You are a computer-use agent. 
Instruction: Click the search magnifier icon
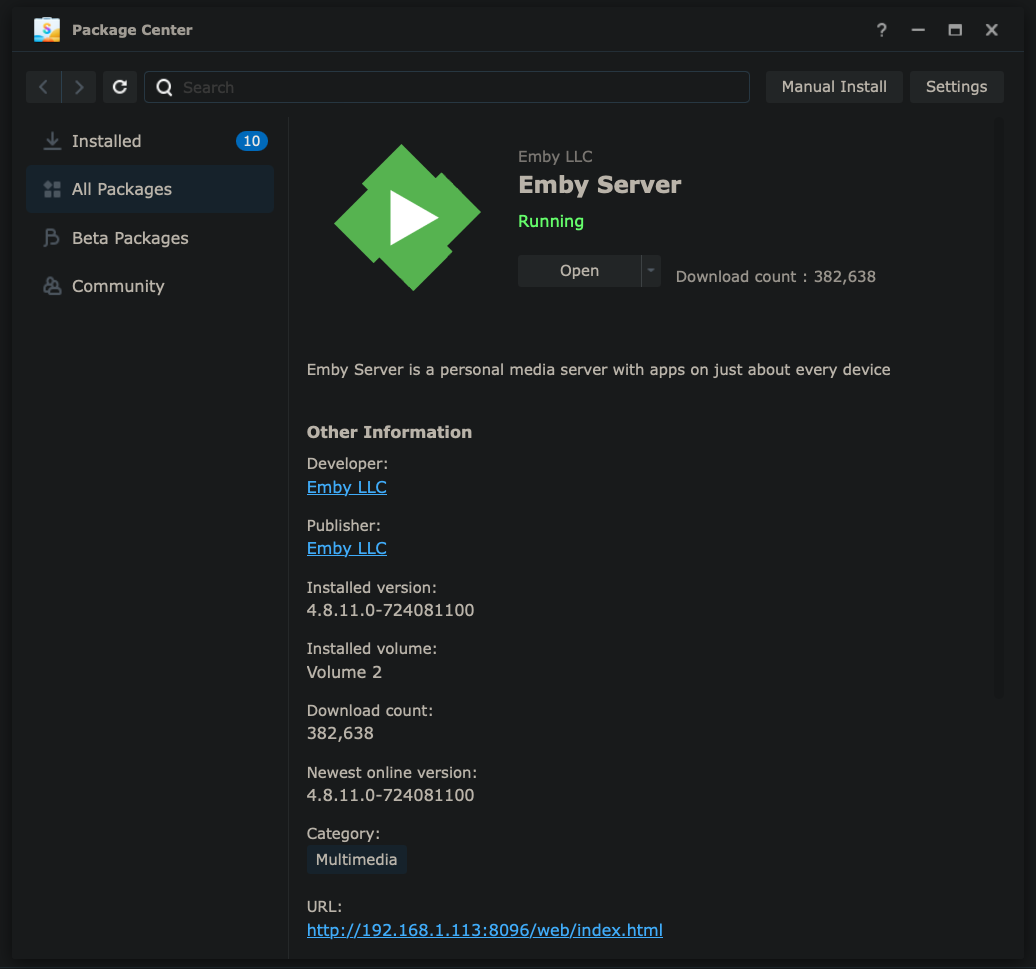[165, 87]
